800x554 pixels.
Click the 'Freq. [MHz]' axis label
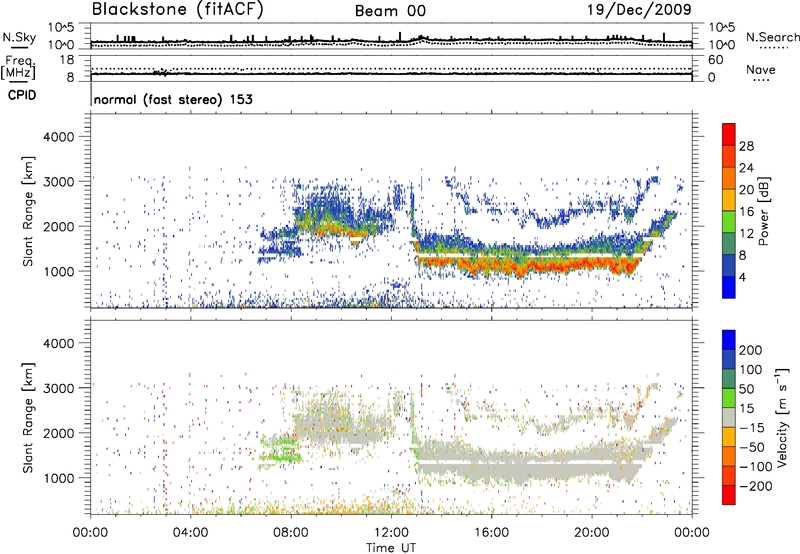[18, 68]
